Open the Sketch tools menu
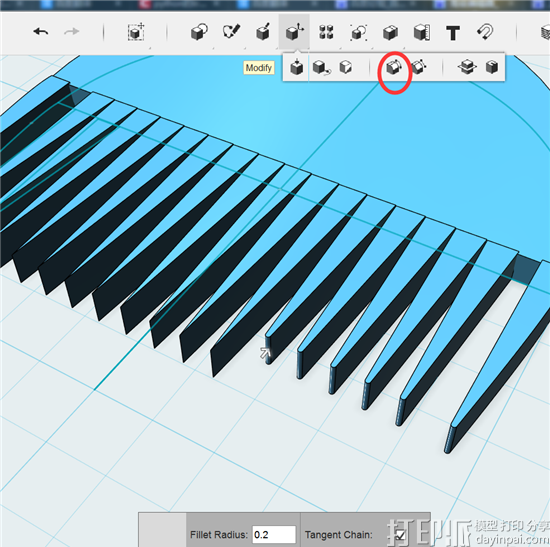The image size is (550, 547). click(231, 32)
